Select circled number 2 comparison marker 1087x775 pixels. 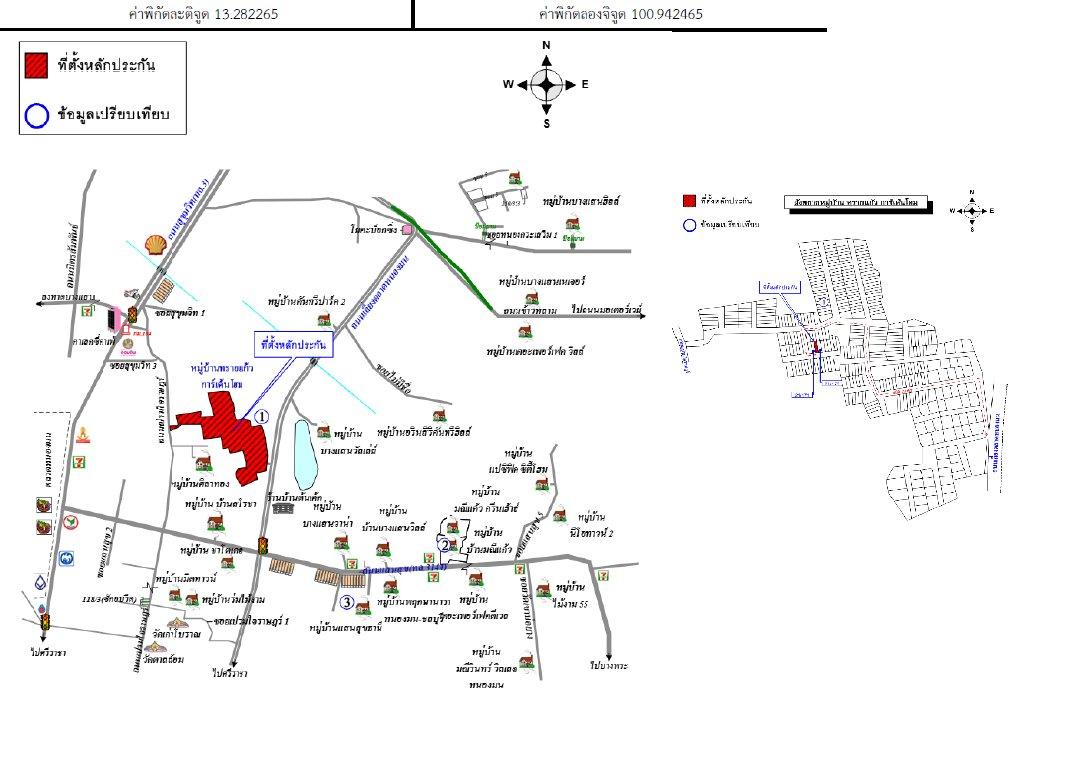pos(444,545)
